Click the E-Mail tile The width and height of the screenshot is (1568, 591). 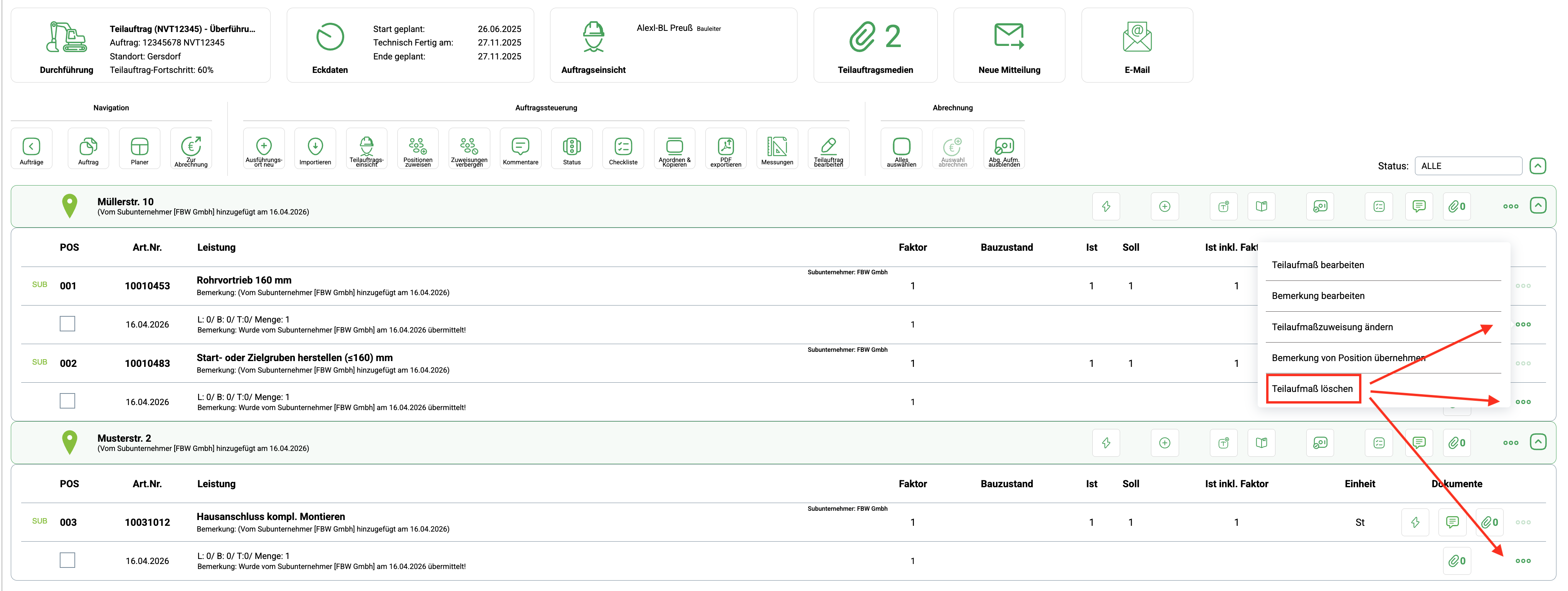click(x=1136, y=45)
